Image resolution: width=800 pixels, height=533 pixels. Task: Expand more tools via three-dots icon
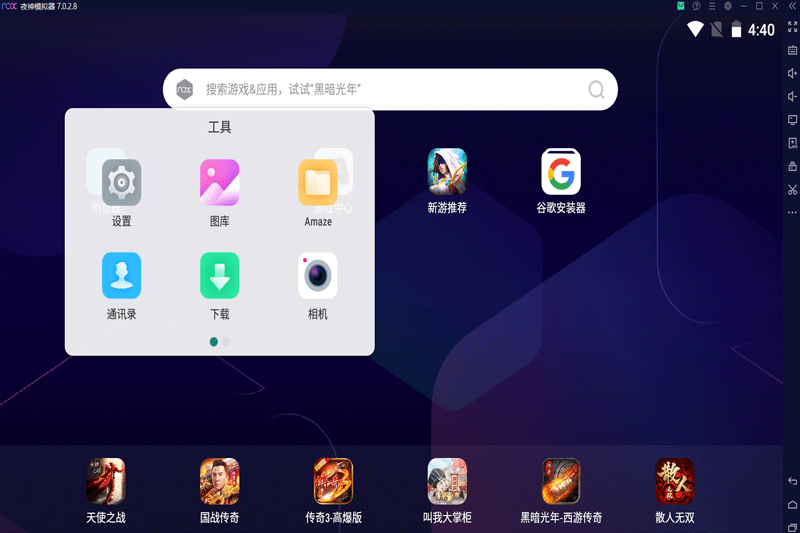coord(792,212)
